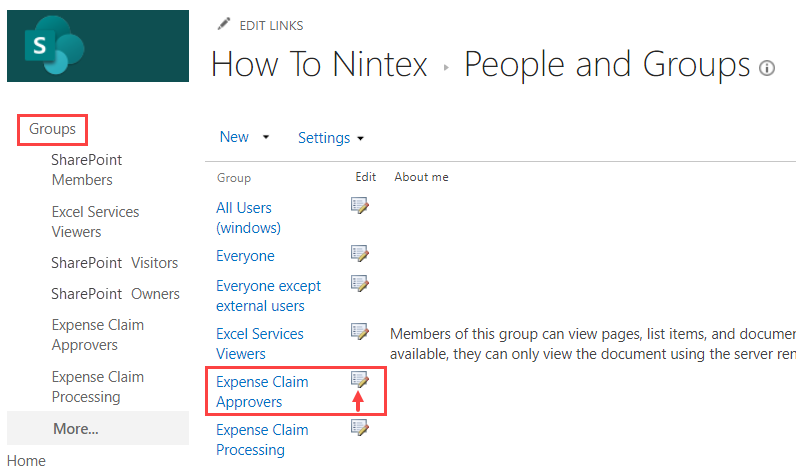Sort by the Group column header
This screenshot has width=796, height=467.
point(234,177)
